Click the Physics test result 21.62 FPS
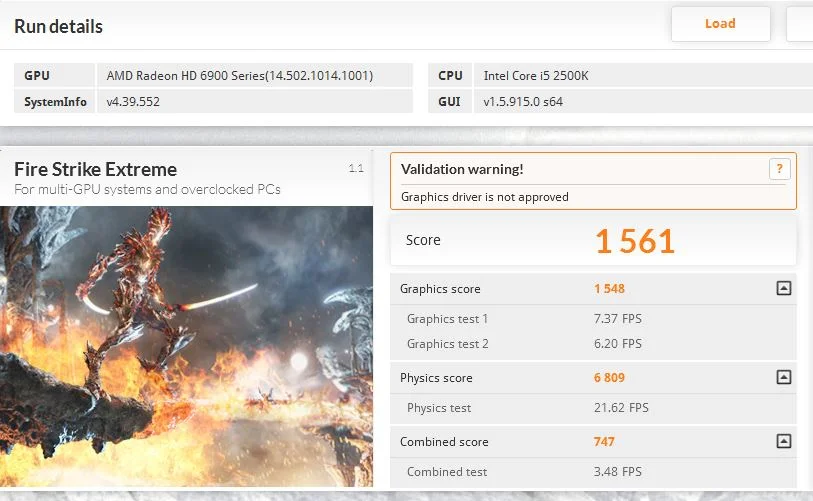813x501 pixels. 621,408
